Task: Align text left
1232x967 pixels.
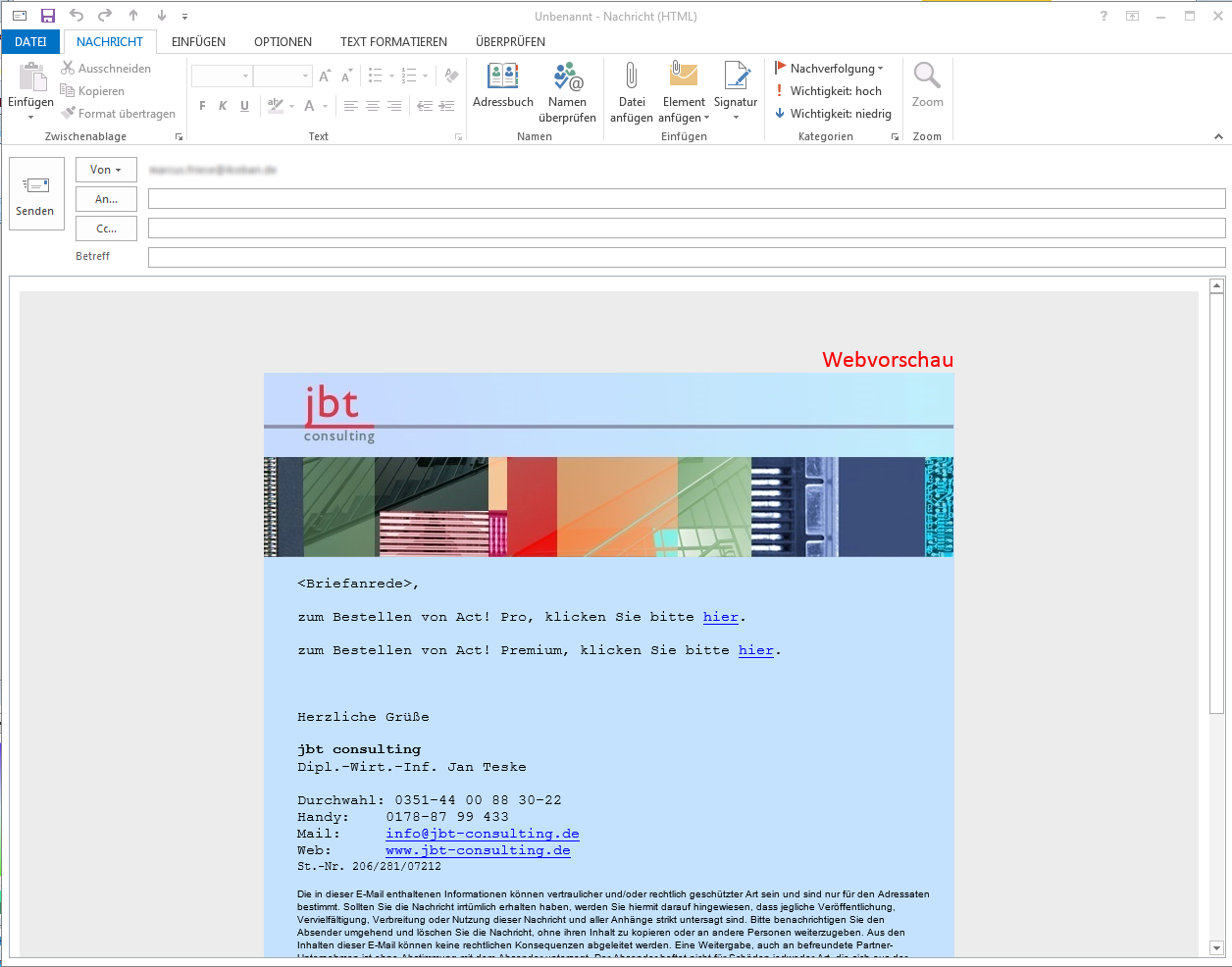Action: (350, 106)
